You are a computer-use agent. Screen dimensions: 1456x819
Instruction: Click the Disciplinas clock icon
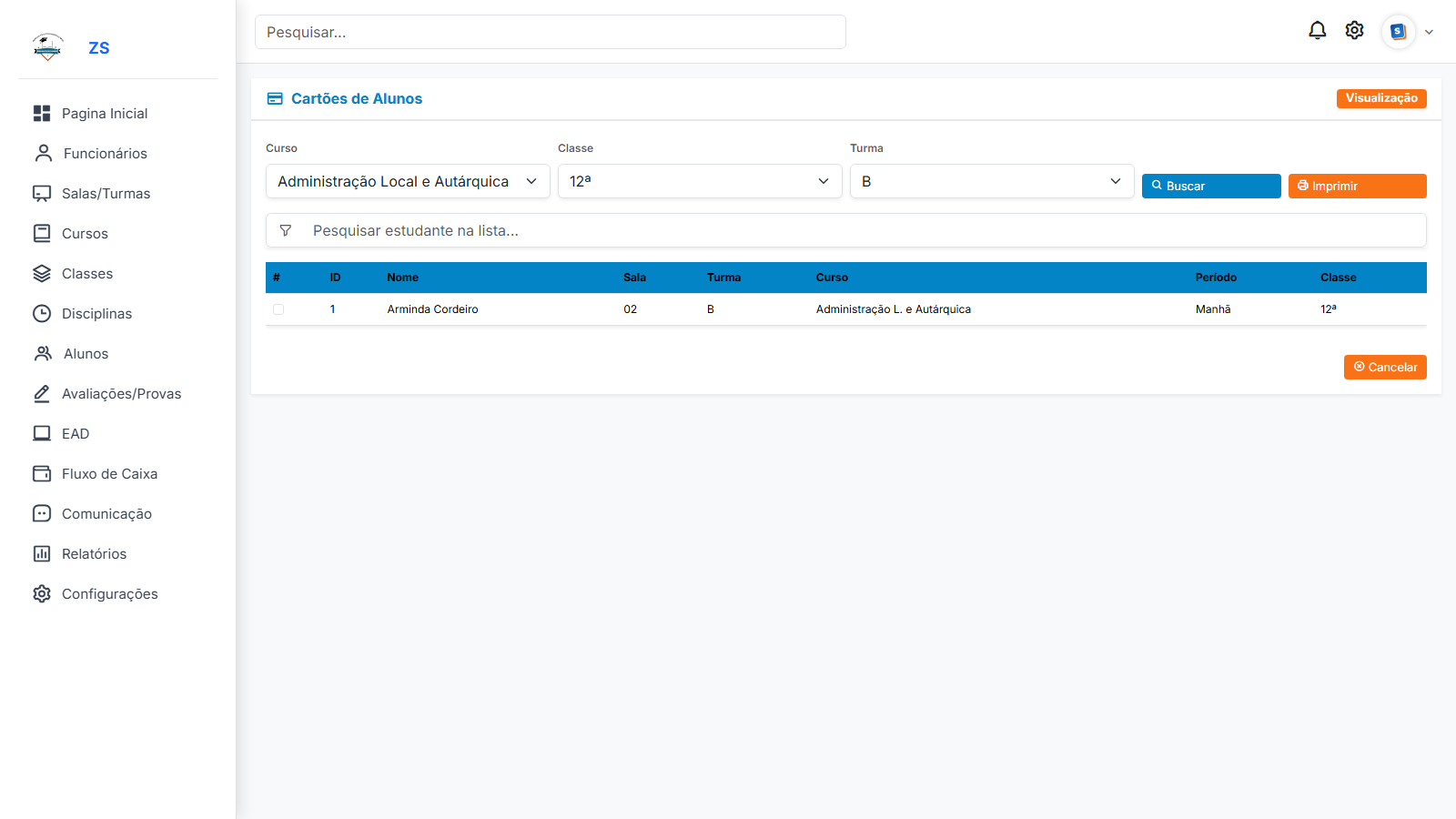pyautogui.click(x=42, y=313)
